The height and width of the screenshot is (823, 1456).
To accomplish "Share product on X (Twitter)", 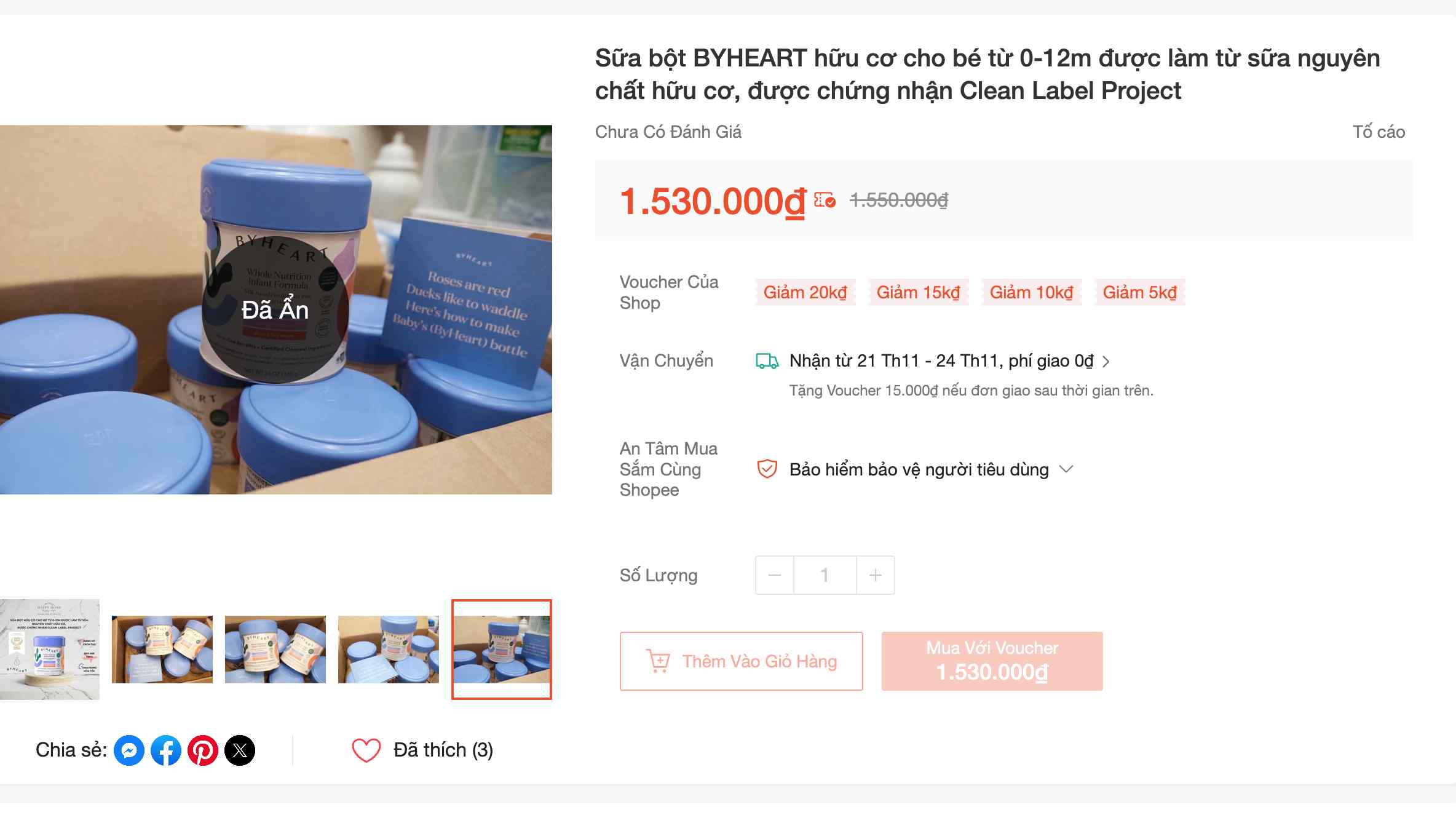I will 240,750.
